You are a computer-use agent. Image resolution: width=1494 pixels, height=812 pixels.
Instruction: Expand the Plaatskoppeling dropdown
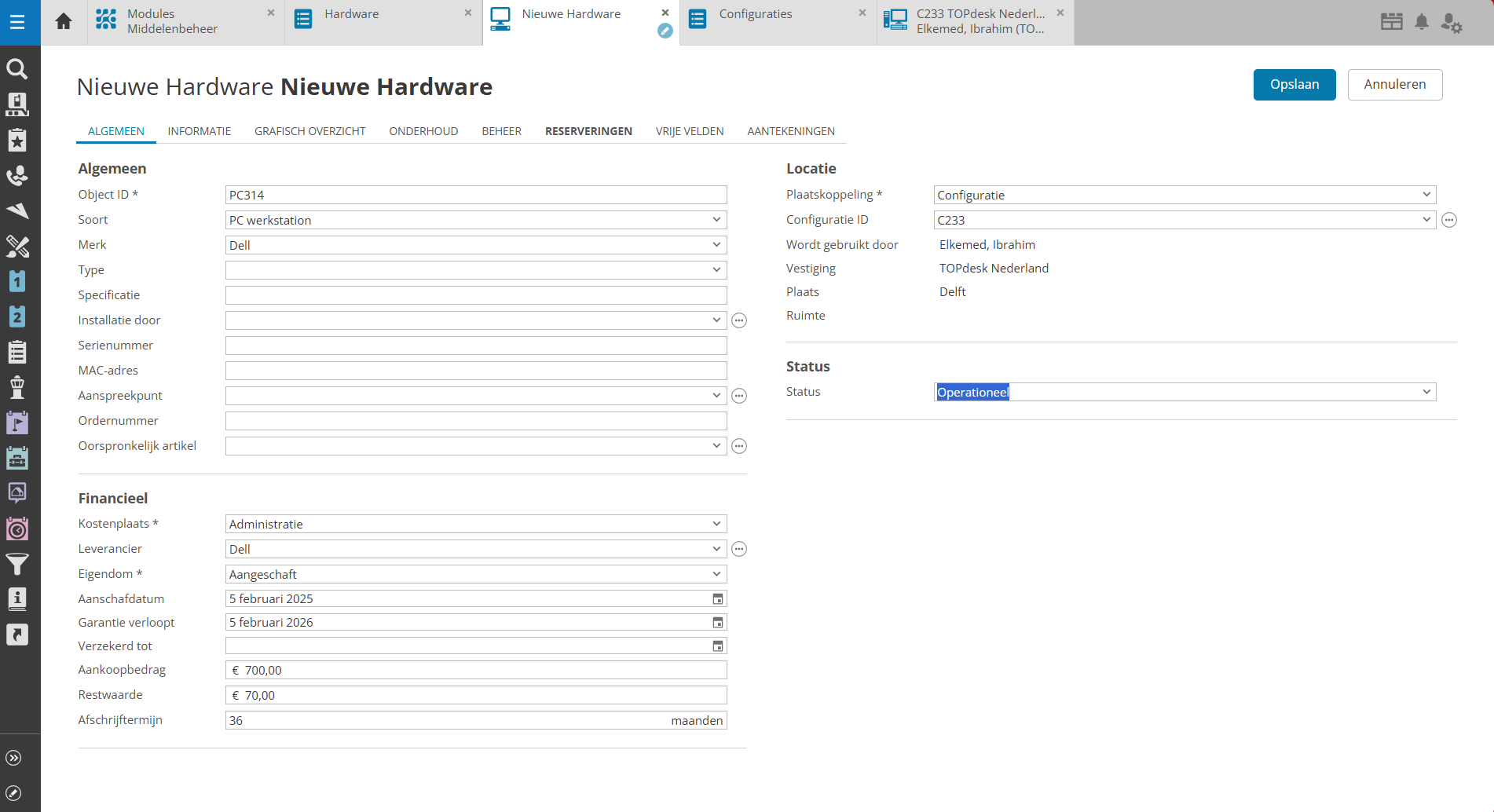[x=1426, y=195]
